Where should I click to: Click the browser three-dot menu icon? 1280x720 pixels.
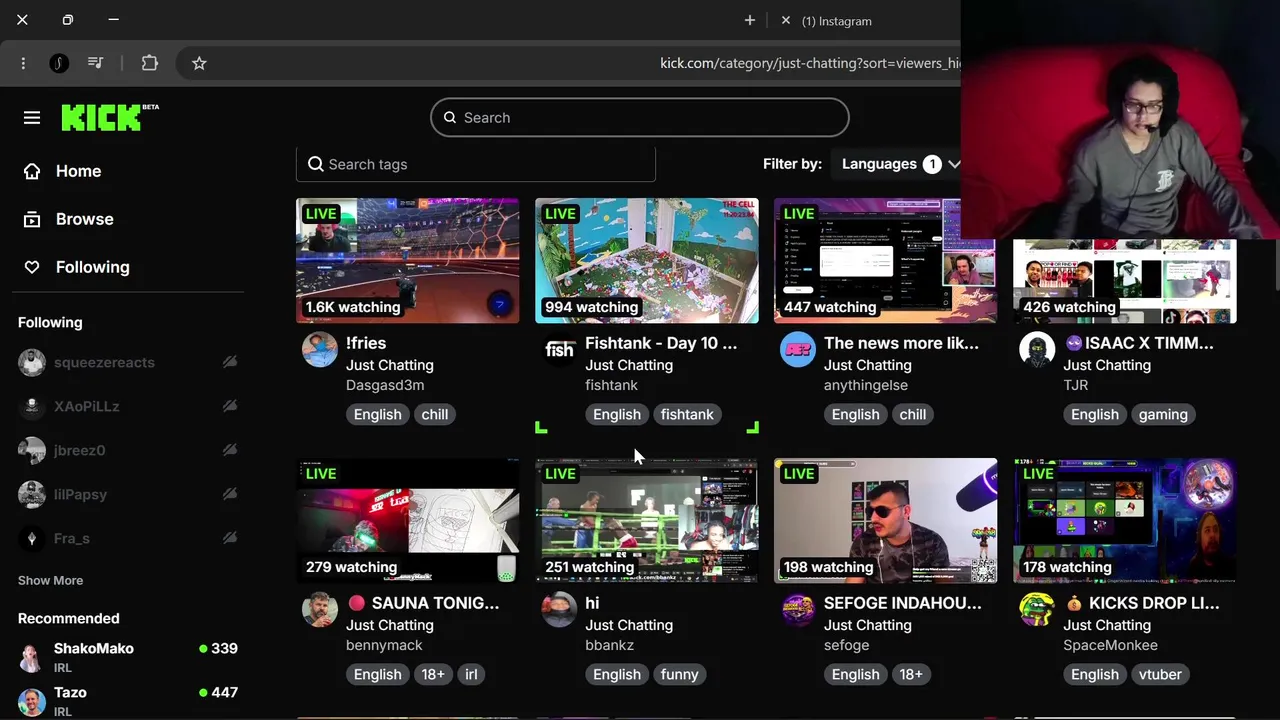[23, 63]
